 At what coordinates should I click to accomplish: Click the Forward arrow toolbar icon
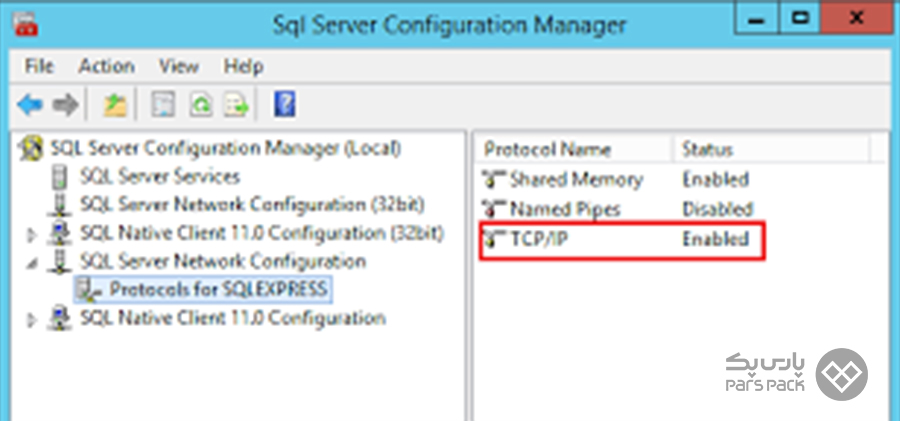[65, 105]
